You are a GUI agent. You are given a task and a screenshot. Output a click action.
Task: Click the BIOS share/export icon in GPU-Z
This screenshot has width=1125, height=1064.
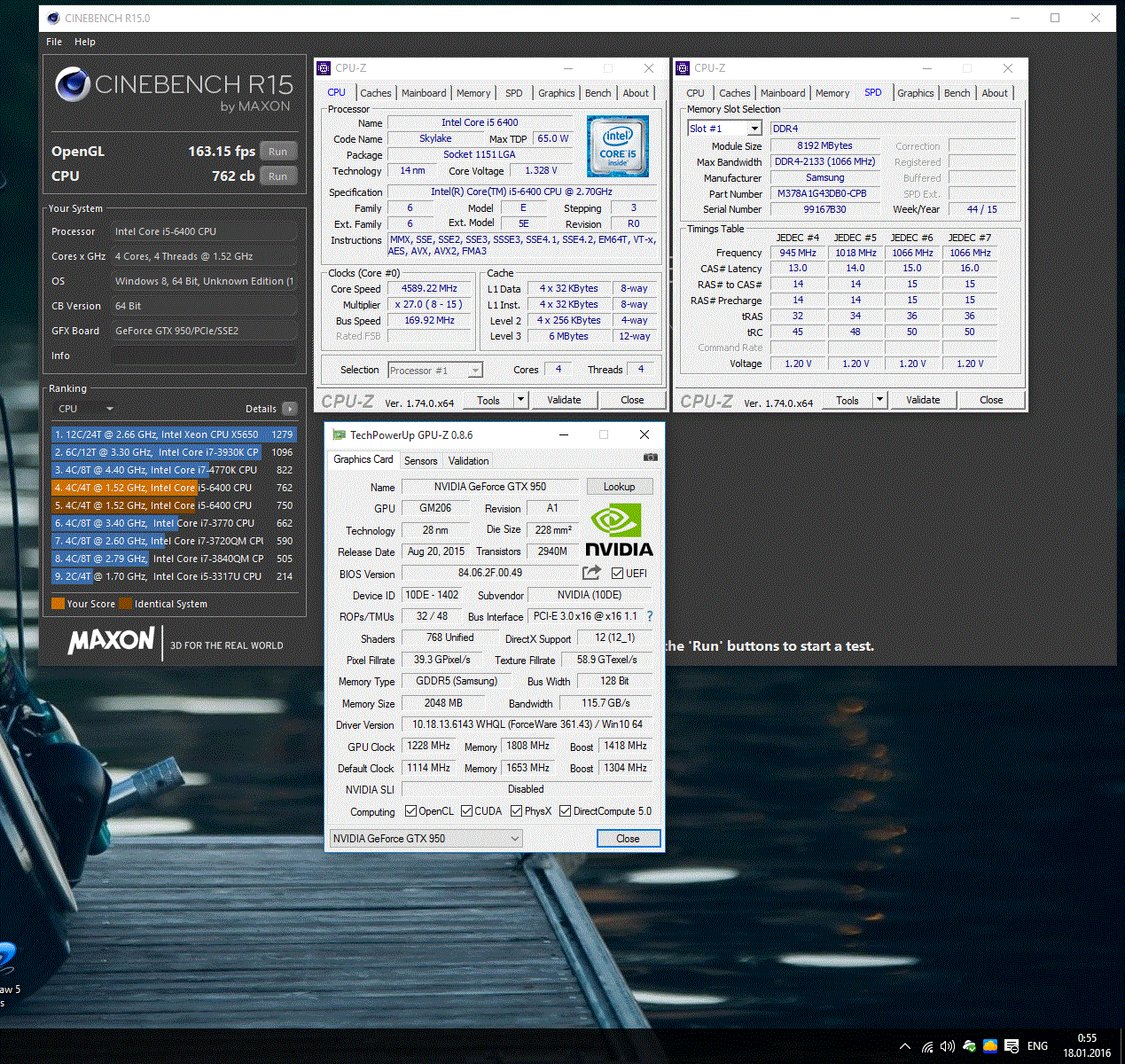click(x=591, y=573)
